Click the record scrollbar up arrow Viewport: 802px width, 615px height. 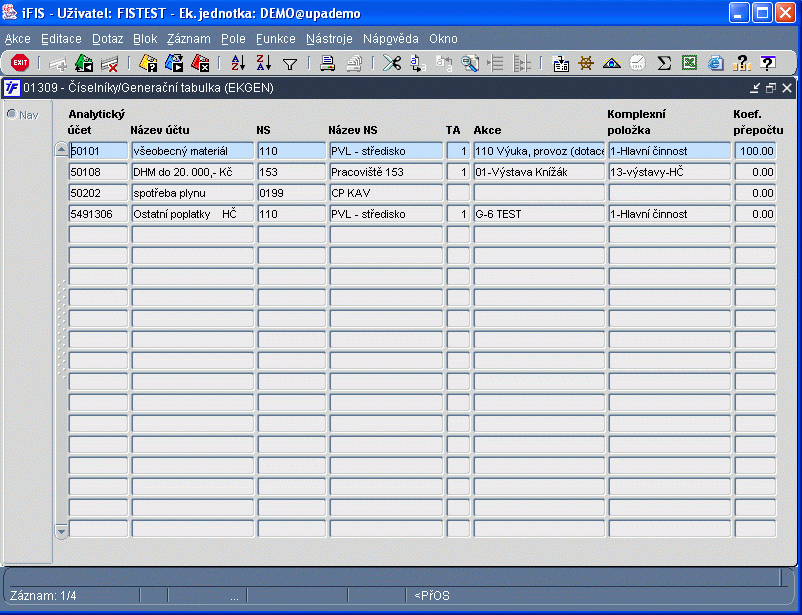(61, 149)
